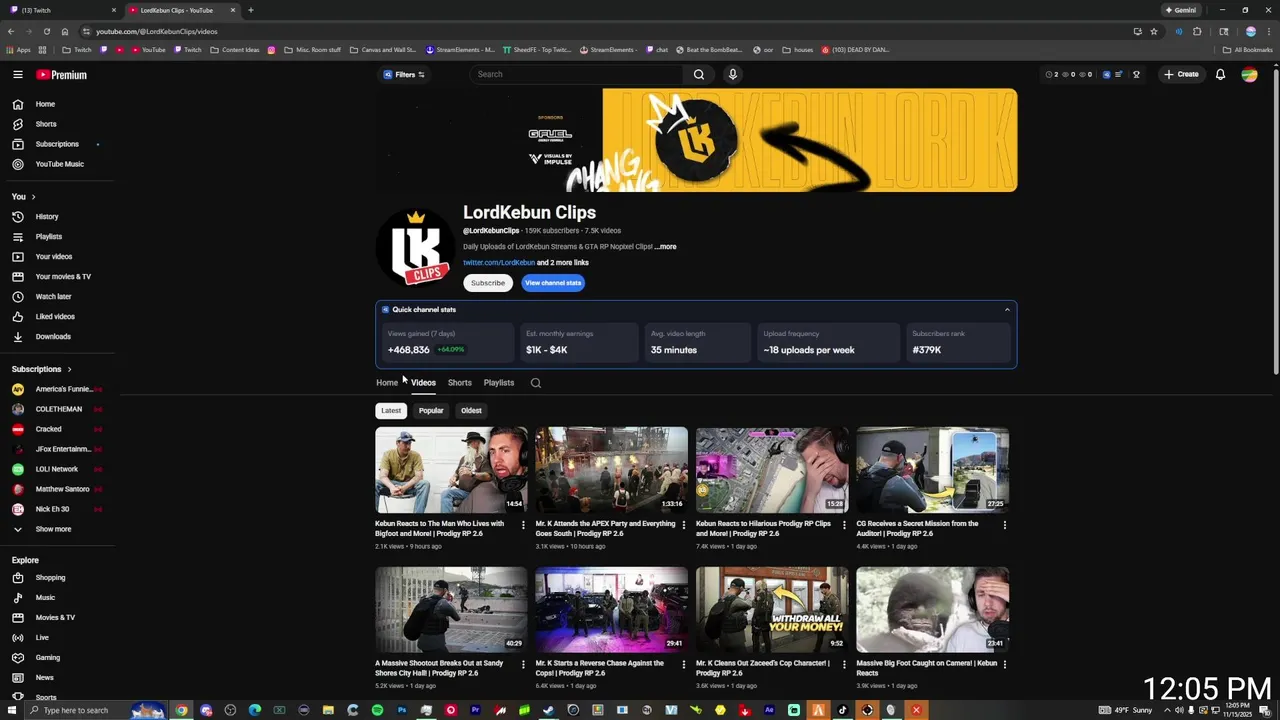Expand channel description with ...more
1280x720 pixels.
tap(665, 247)
